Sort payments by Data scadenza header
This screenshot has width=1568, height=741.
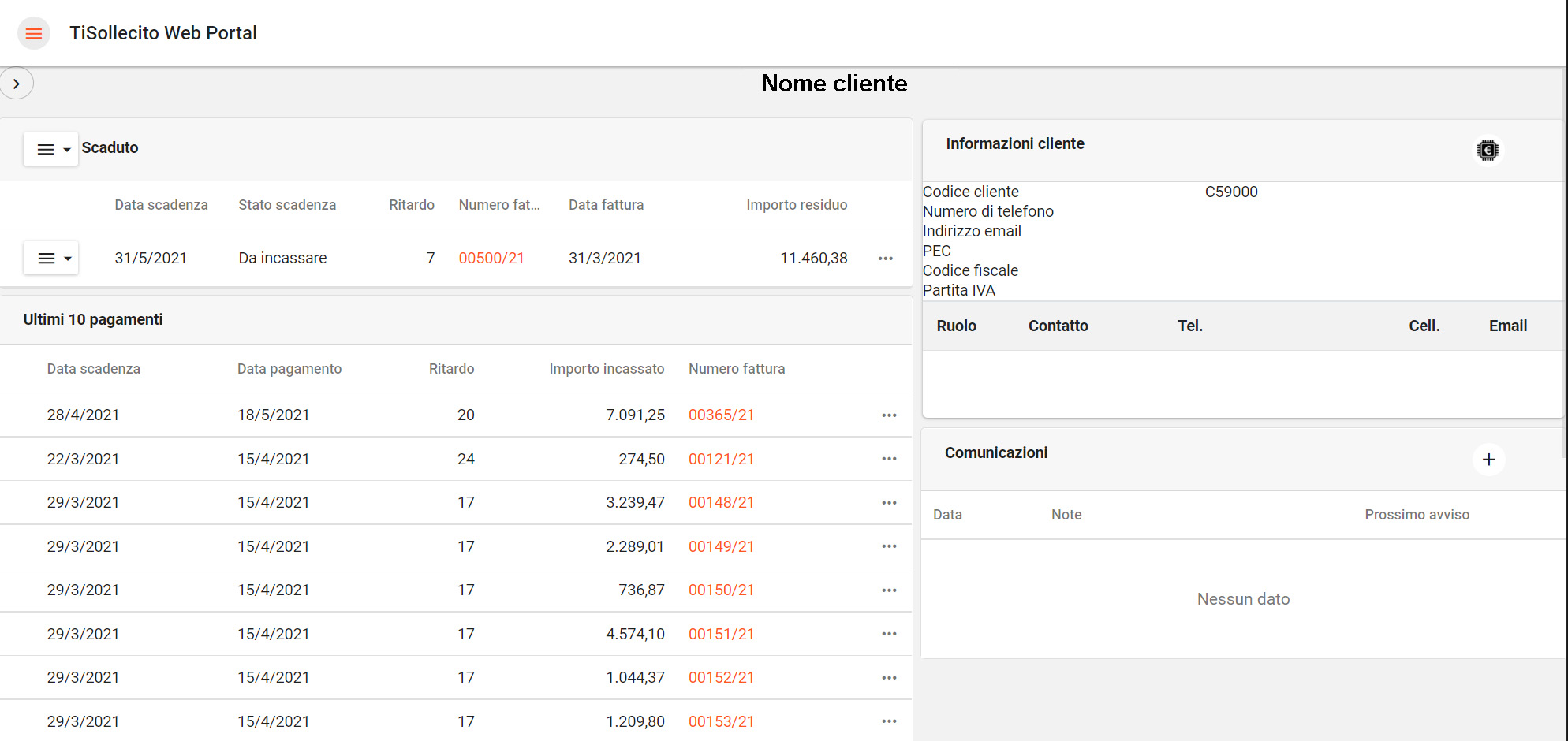[93, 369]
